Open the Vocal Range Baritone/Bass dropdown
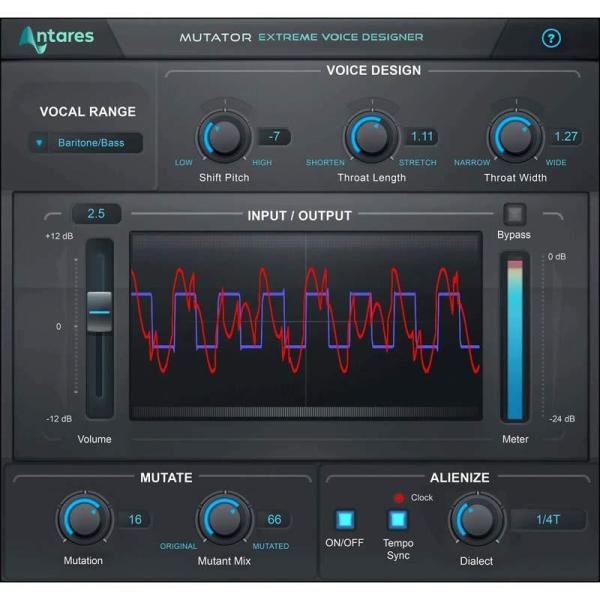The image size is (600, 600). coord(86,143)
